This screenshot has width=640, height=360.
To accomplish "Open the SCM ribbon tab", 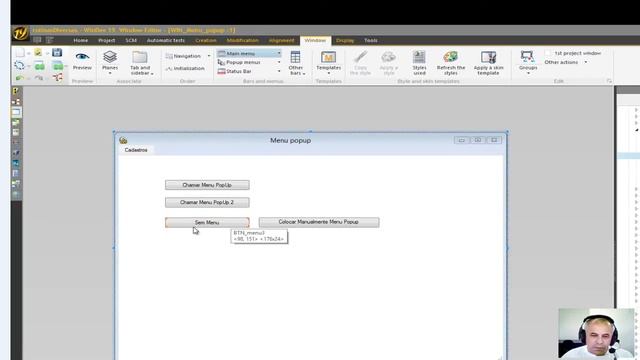I will (131, 40).
